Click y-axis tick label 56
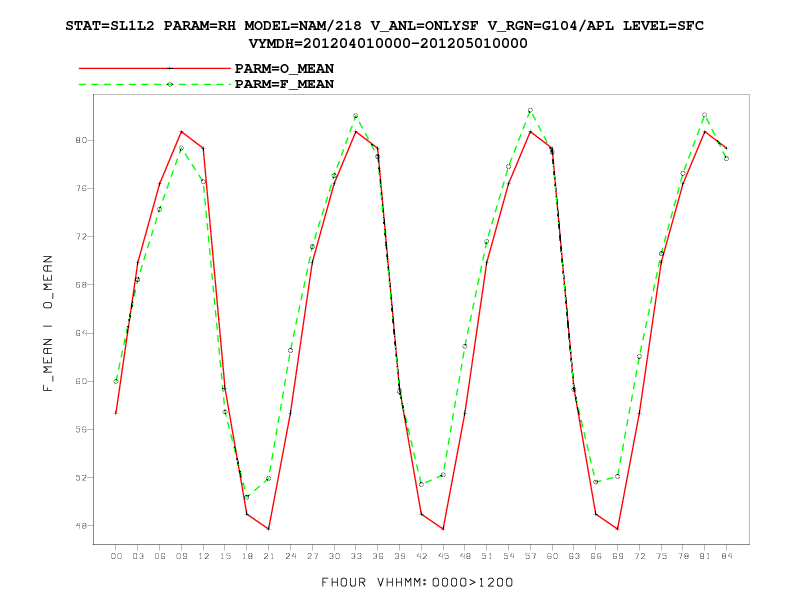 pyautogui.click(x=81, y=429)
